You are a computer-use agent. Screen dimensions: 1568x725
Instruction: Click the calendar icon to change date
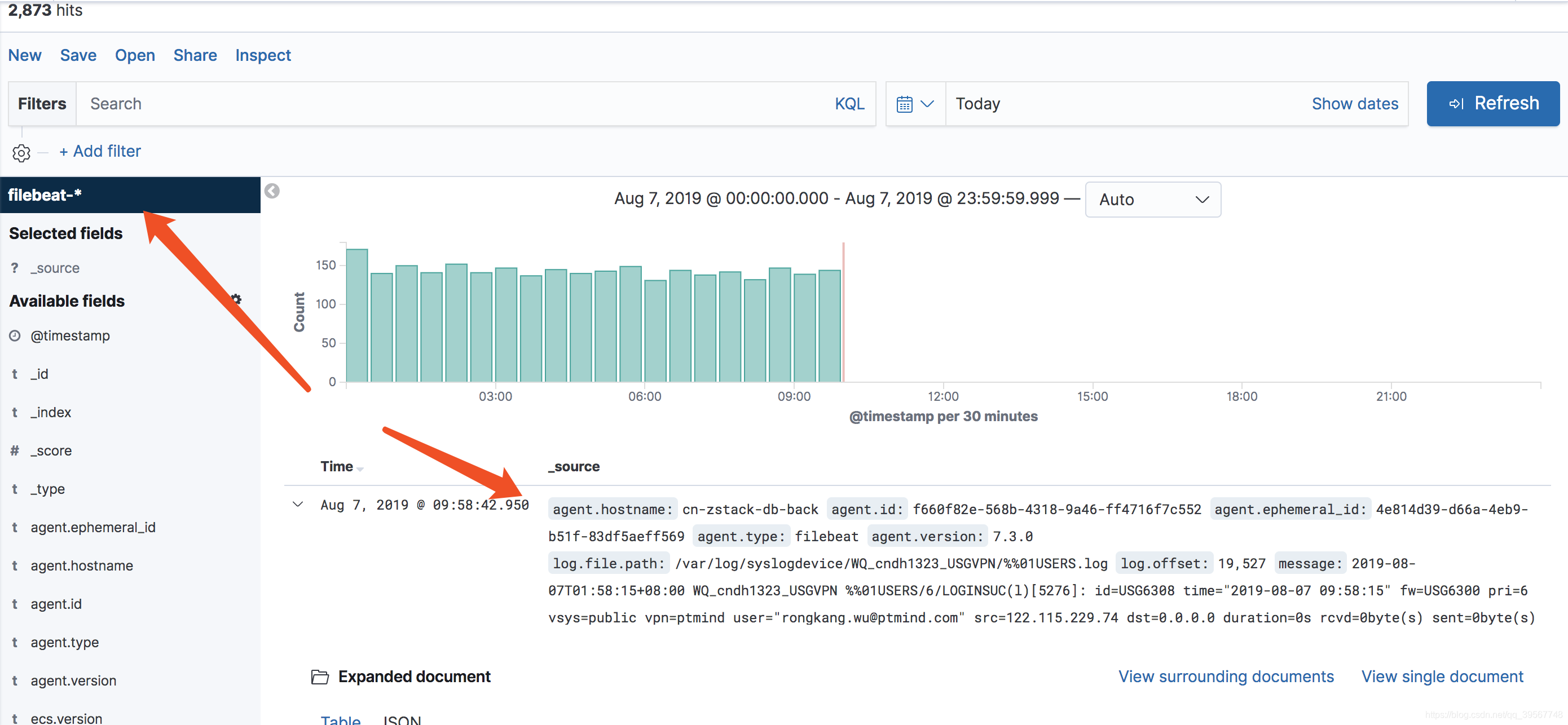(x=905, y=104)
